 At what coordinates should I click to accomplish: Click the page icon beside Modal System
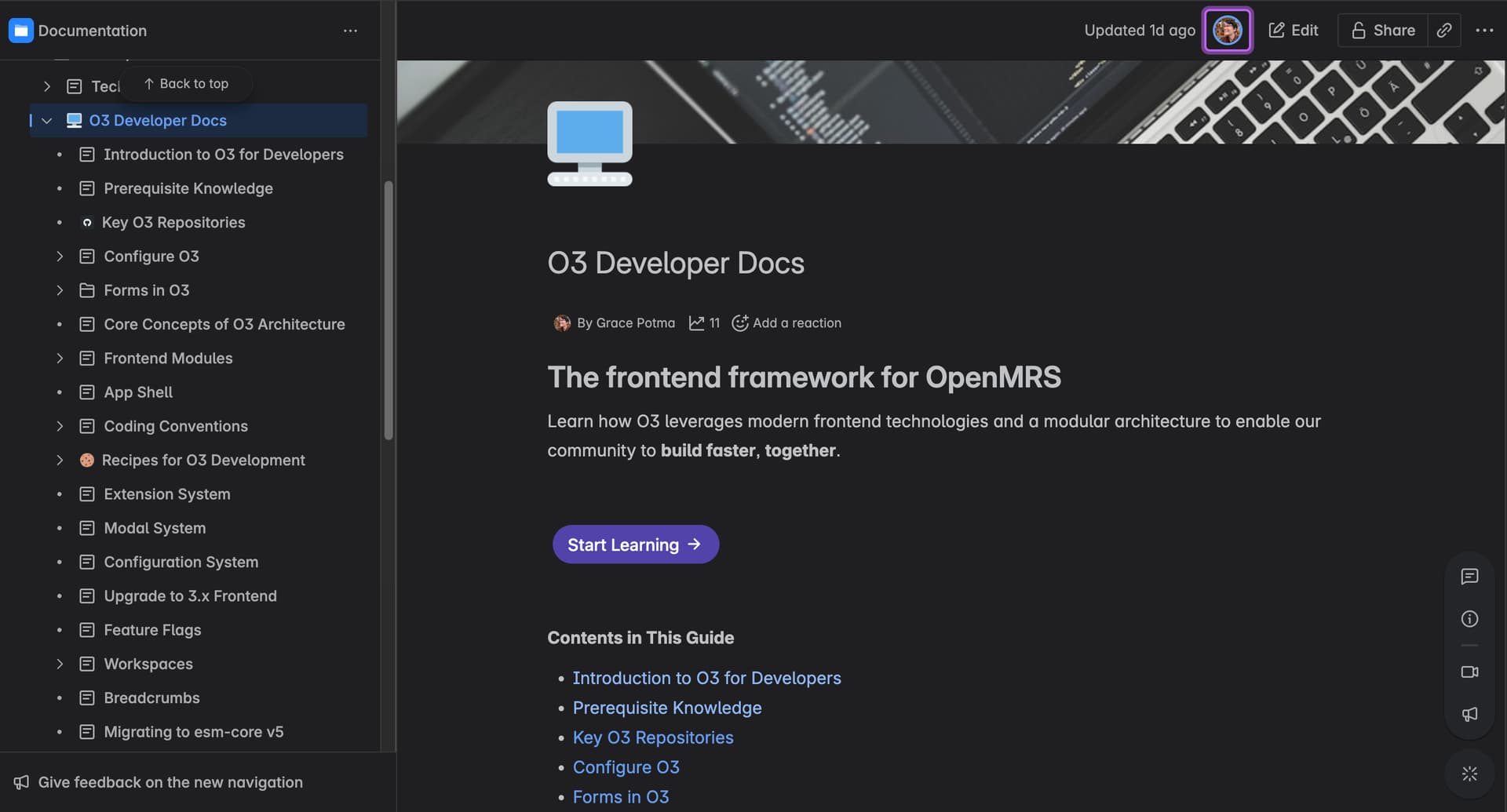87,528
